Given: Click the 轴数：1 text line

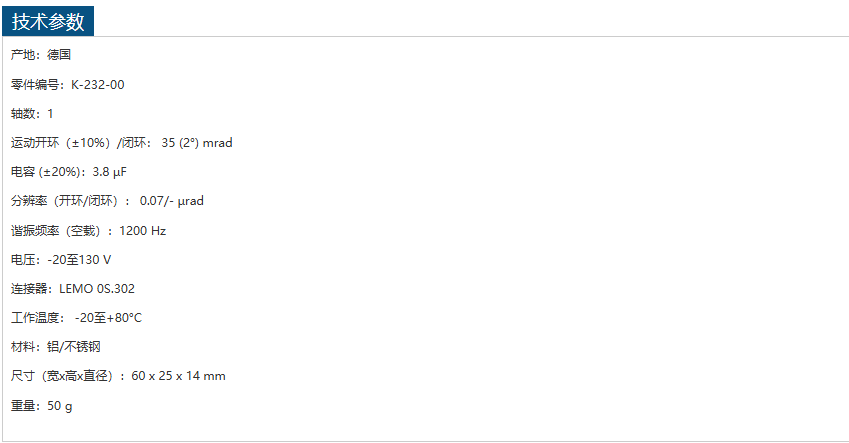Looking at the screenshot, I should pyautogui.click(x=32, y=114).
